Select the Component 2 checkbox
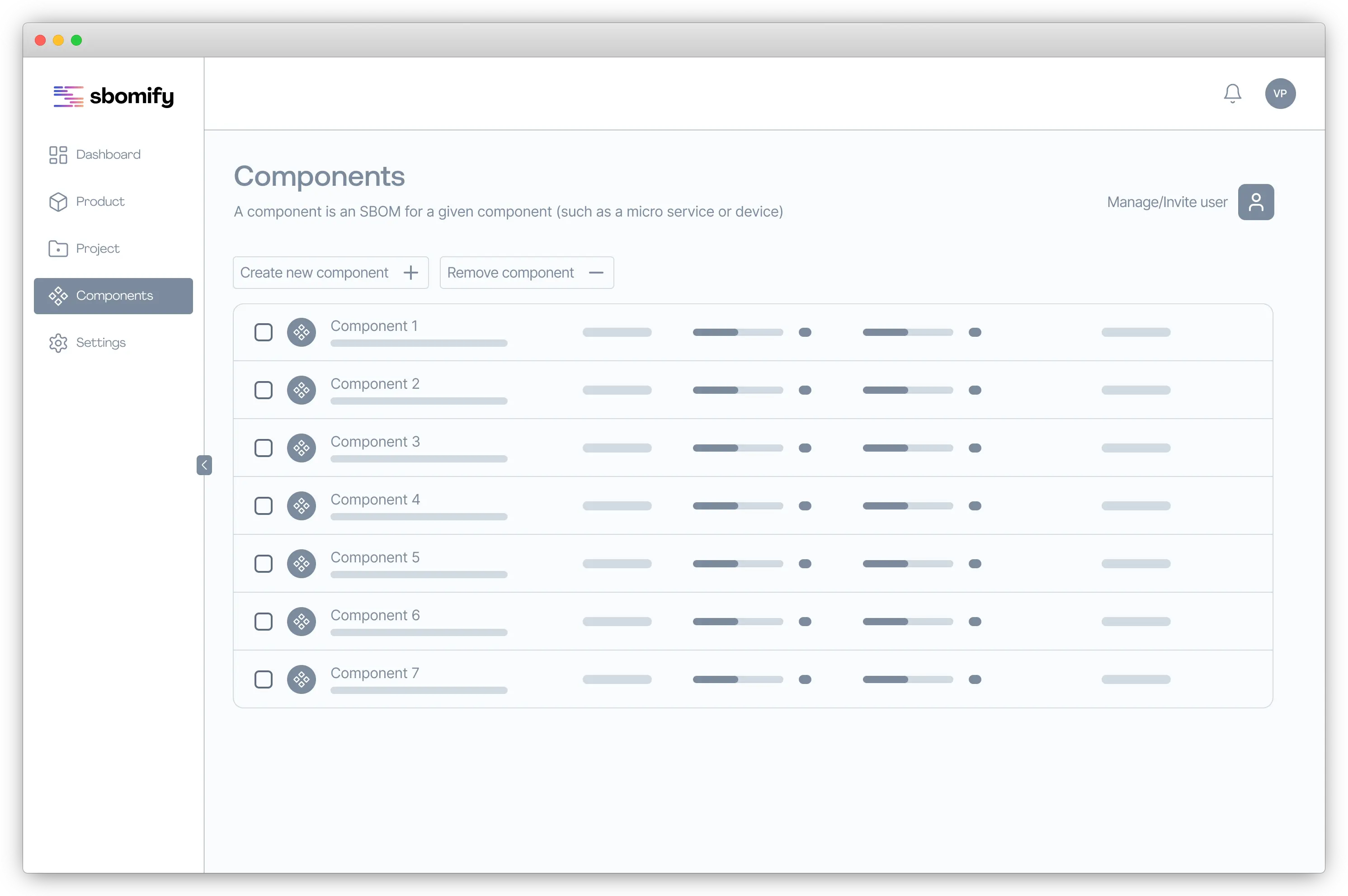 pyautogui.click(x=264, y=390)
